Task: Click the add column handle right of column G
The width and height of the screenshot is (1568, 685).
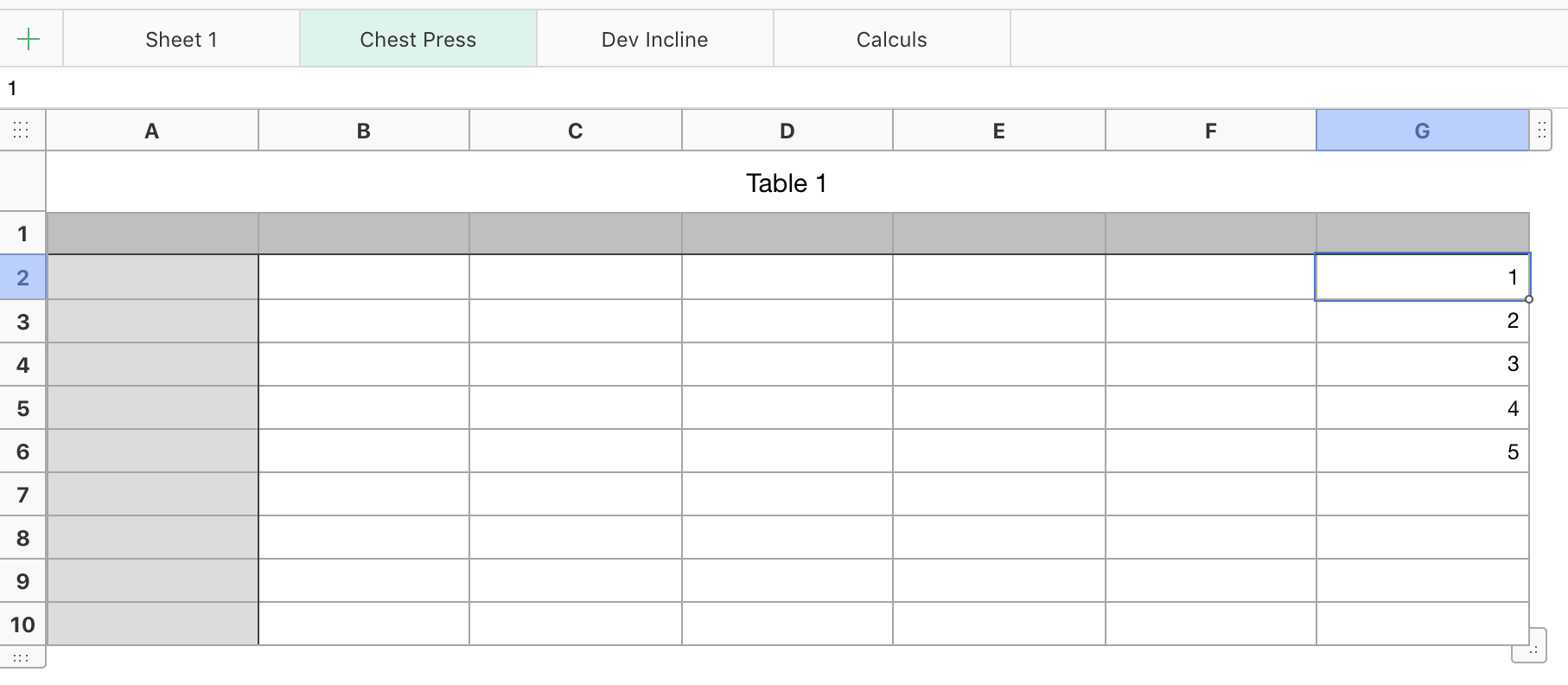Action: [1541, 131]
